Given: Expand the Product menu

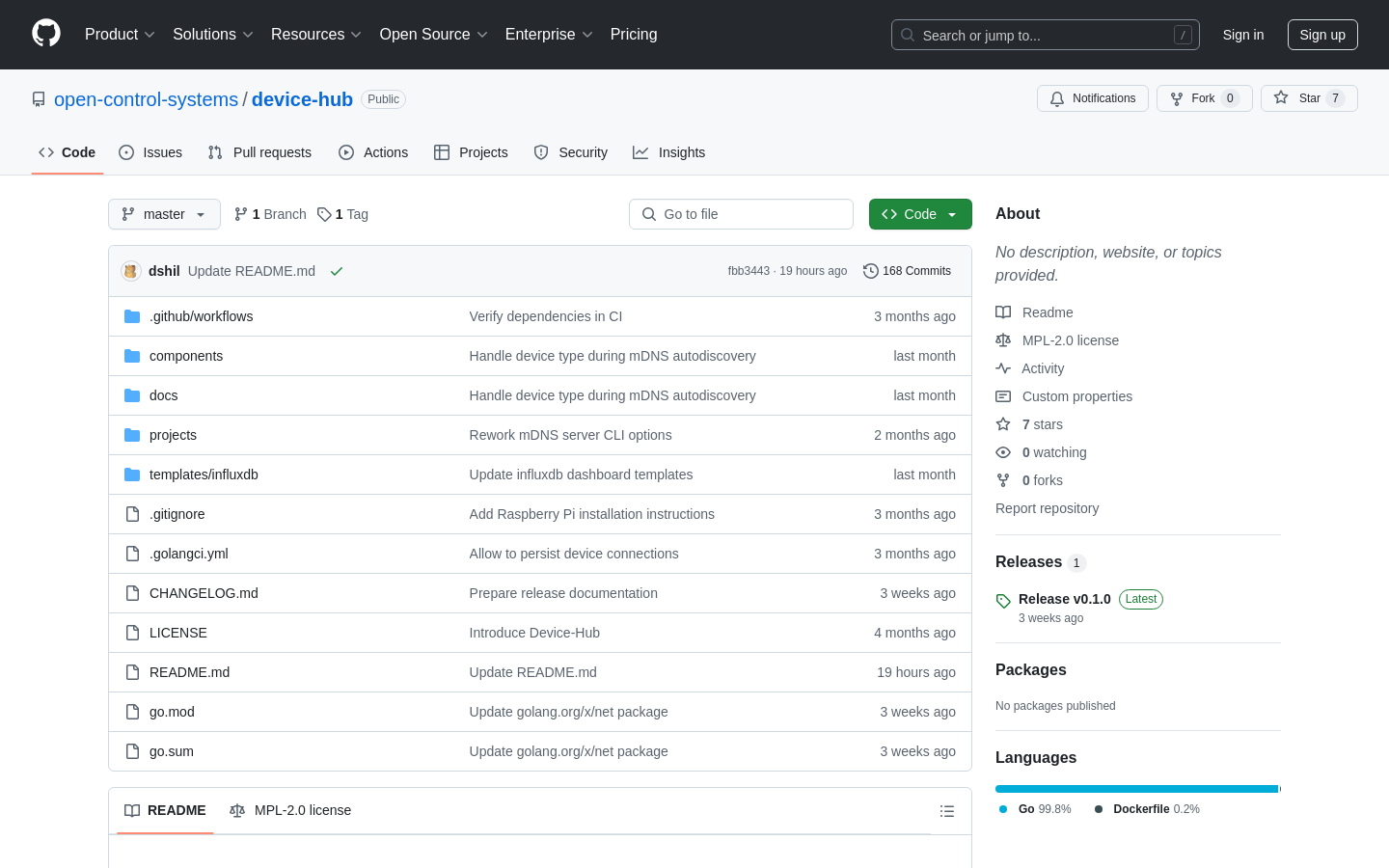Looking at the screenshot, I should (120, 35).
